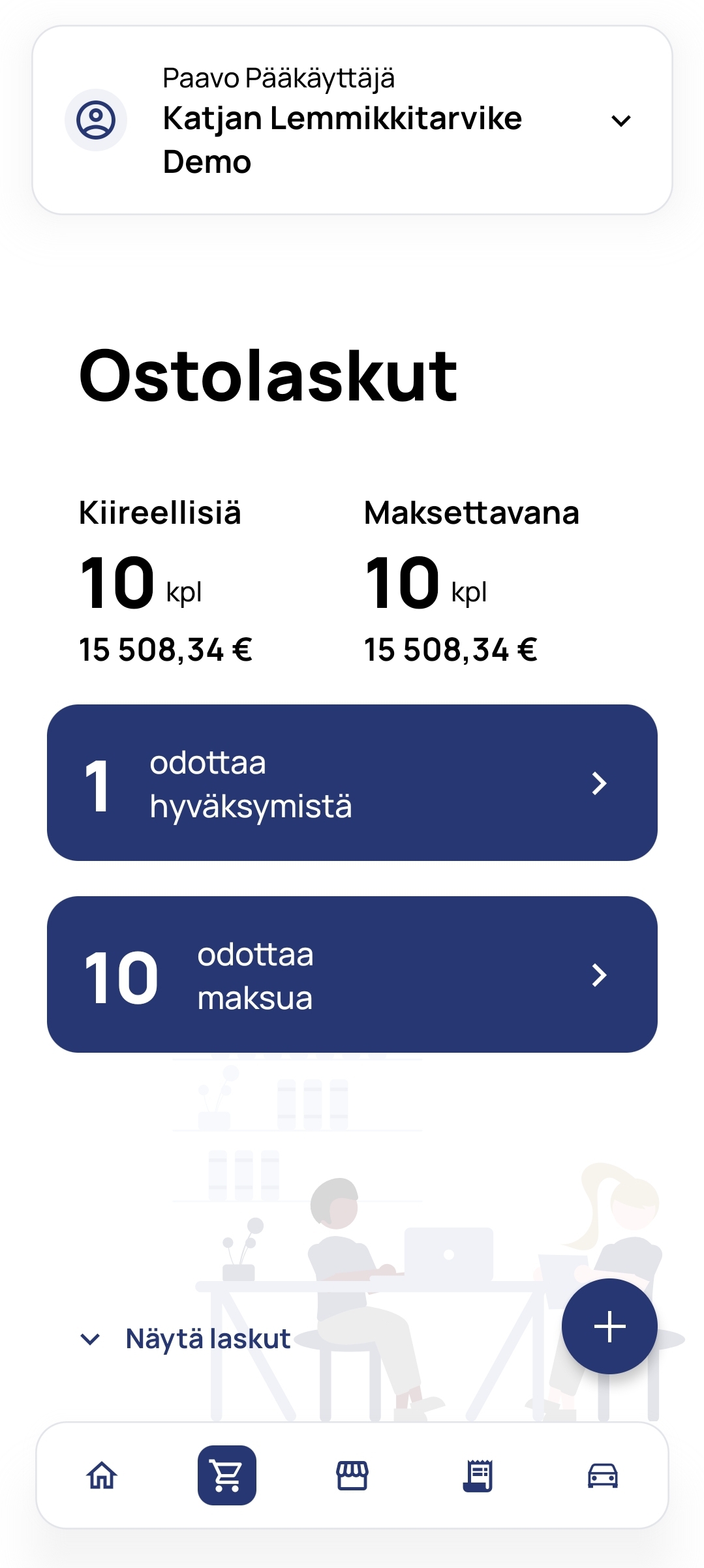Open the storefront sales icon
The image size is (704, 1568).
pos(352,1475)
